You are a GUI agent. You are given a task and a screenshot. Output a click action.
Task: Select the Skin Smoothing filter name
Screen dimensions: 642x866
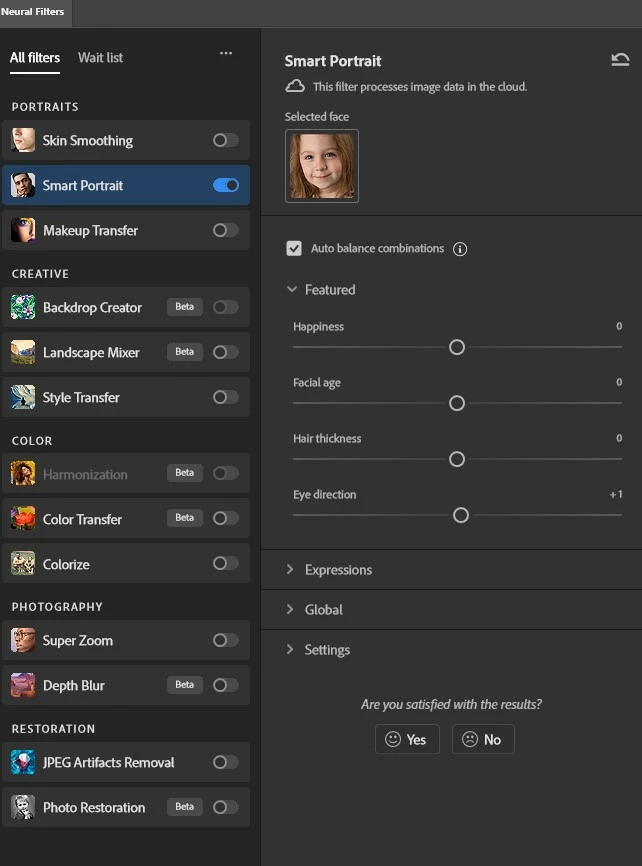point(88,141)
